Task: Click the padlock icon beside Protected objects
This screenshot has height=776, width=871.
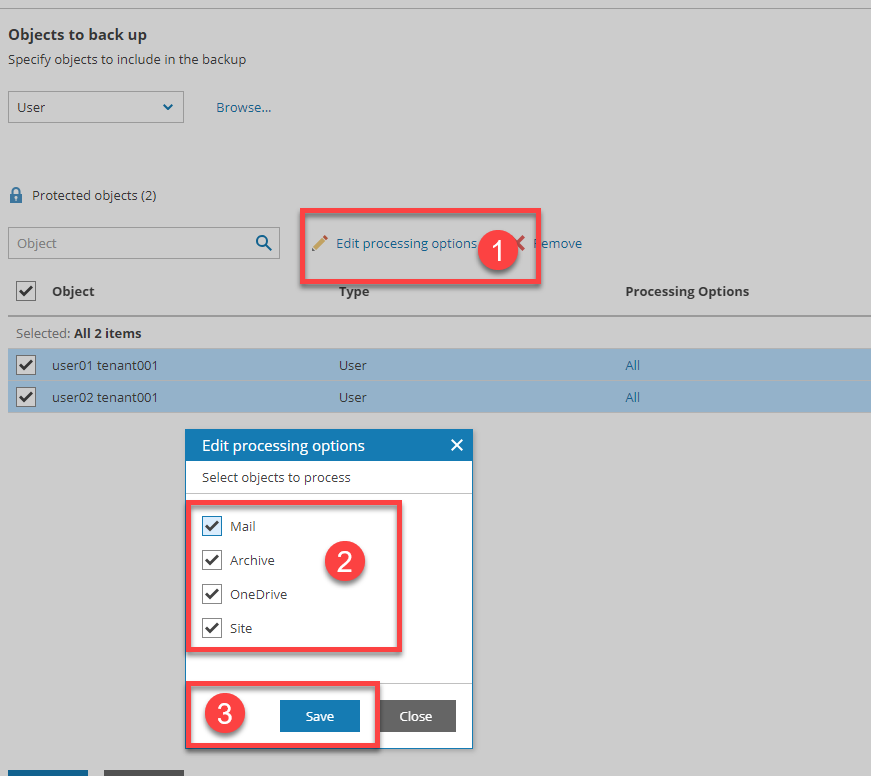Action: 16,196
